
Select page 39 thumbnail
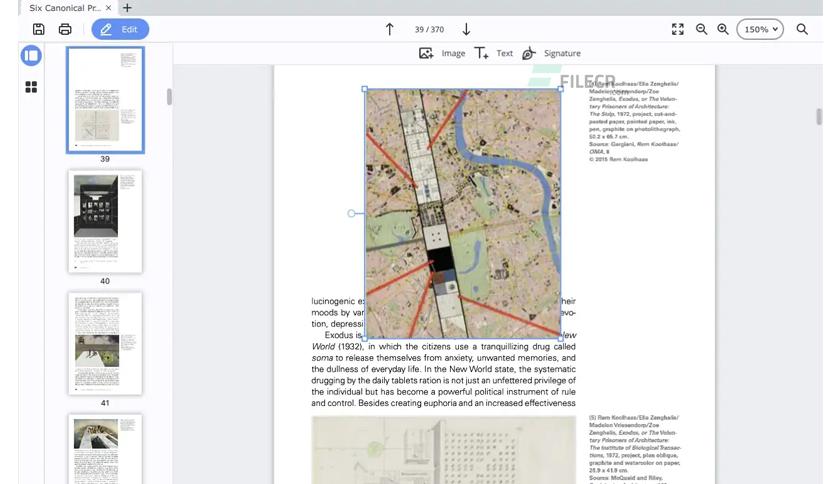(x=105, y=100)
